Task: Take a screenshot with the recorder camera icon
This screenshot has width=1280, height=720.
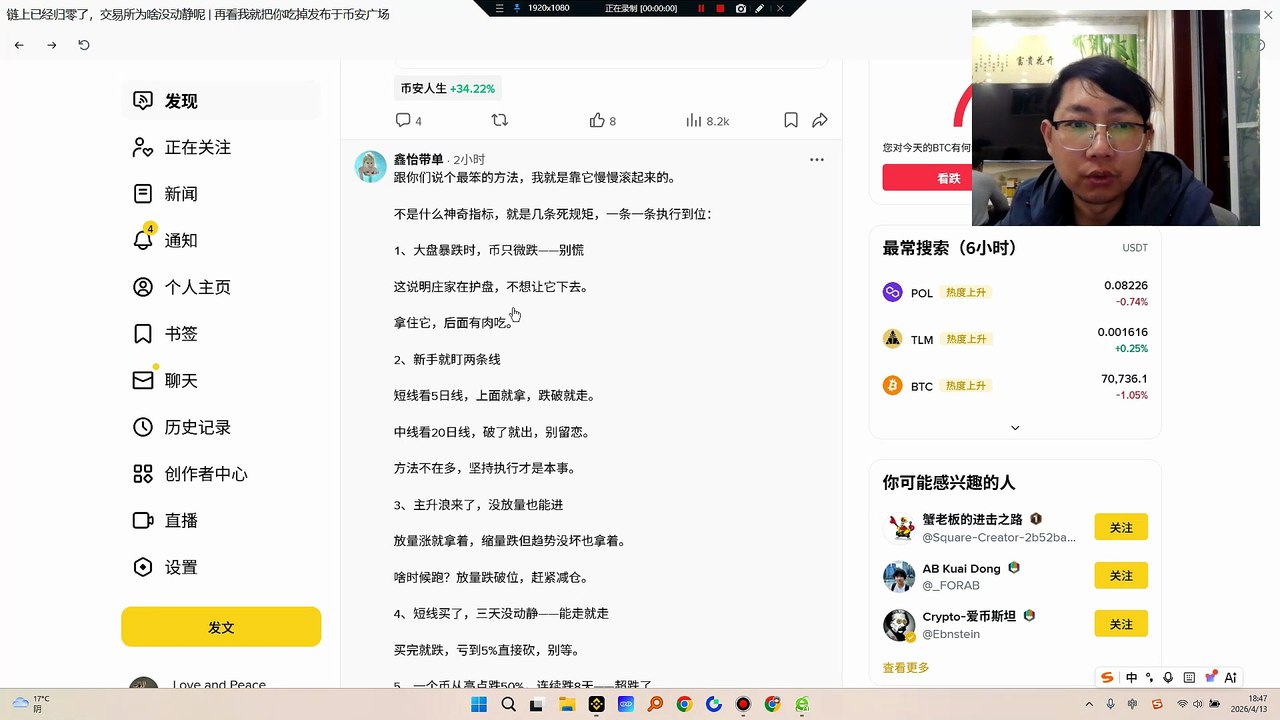Action: 740,8
